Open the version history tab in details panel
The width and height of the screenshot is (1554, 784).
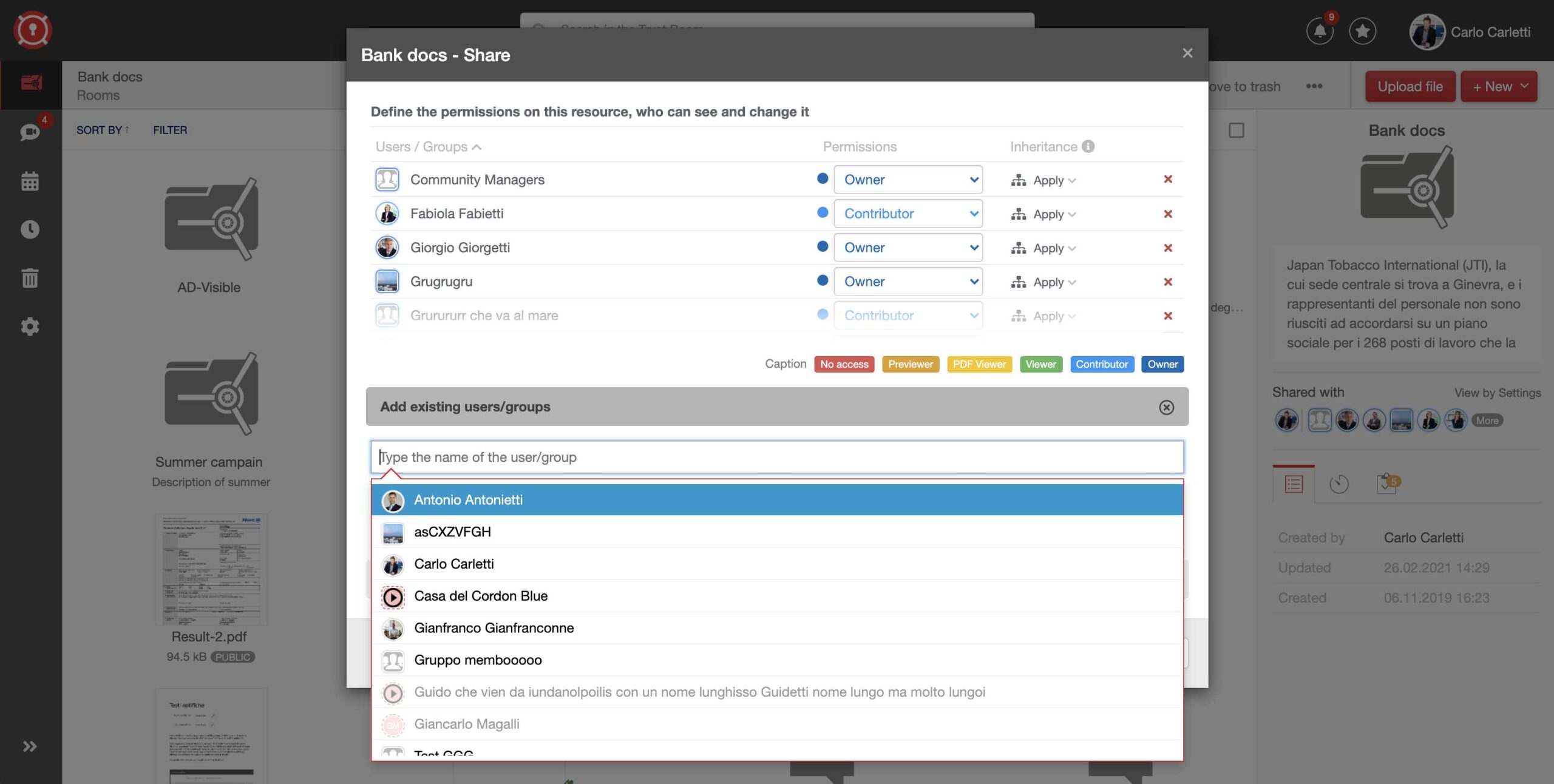point(1338,483)
